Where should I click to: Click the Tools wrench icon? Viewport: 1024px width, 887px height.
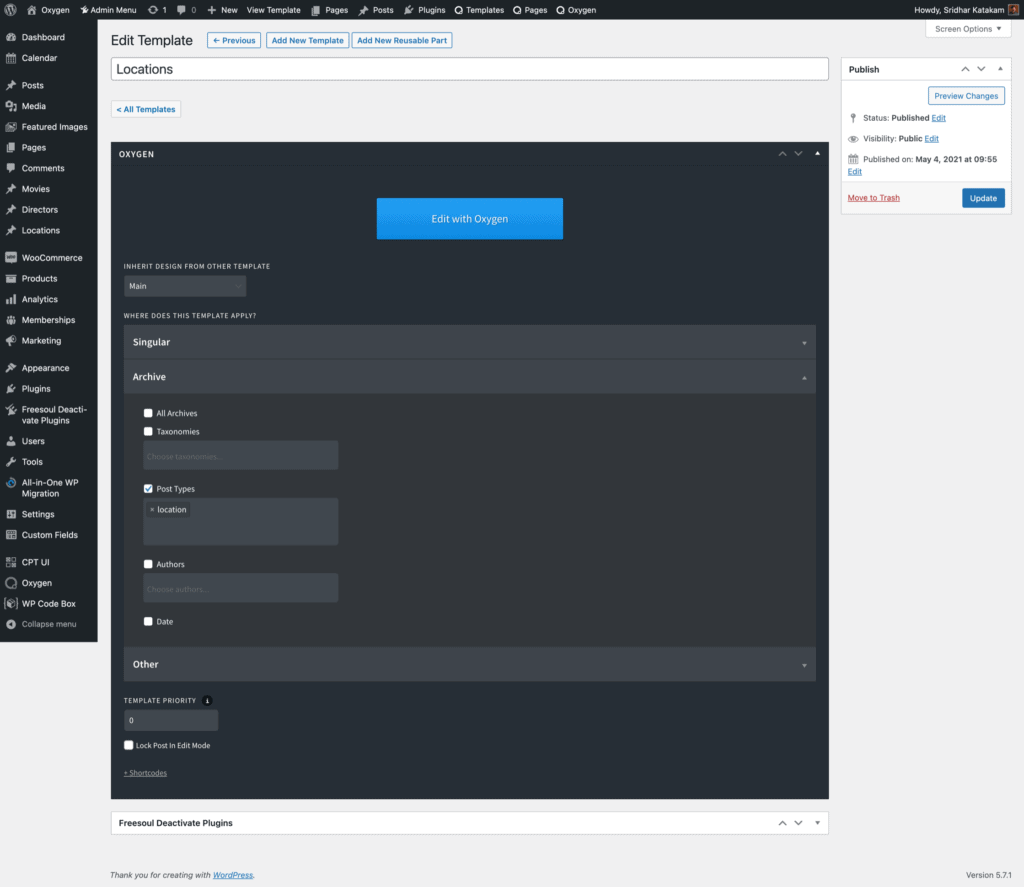(11, 462)
